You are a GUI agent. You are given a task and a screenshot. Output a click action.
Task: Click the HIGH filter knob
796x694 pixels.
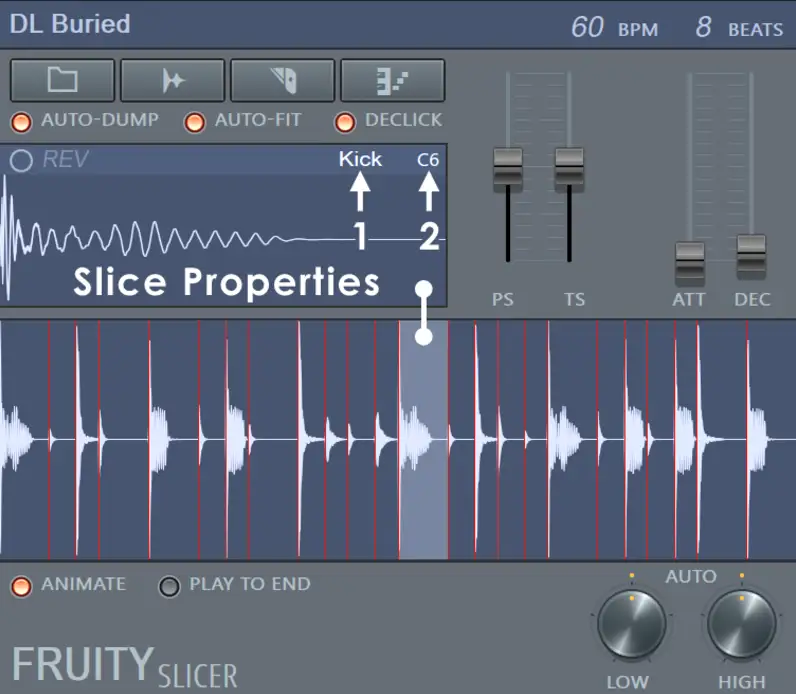(x=742, y=624)
